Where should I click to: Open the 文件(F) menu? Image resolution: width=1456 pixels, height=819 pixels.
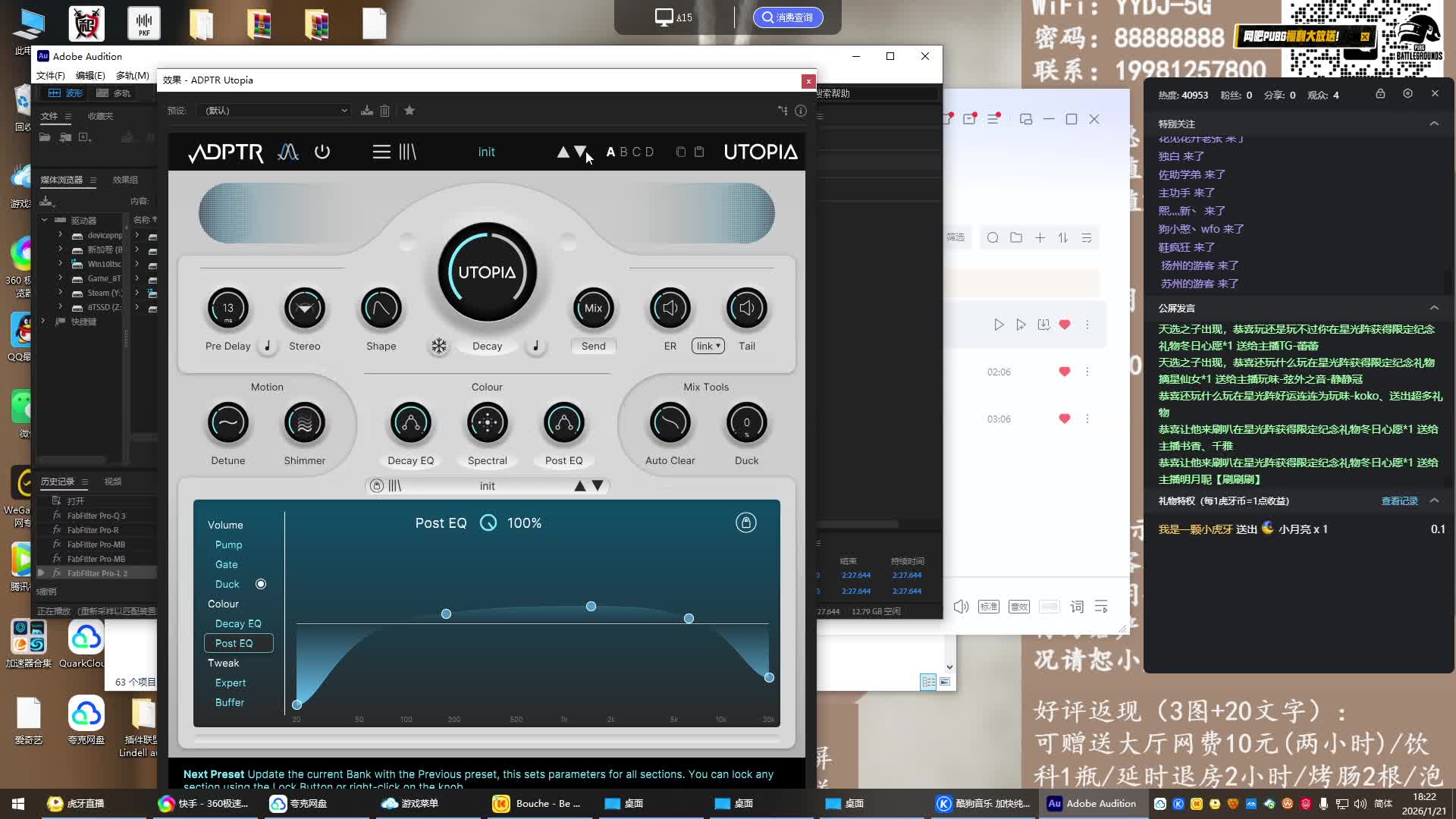pos(51,76)
